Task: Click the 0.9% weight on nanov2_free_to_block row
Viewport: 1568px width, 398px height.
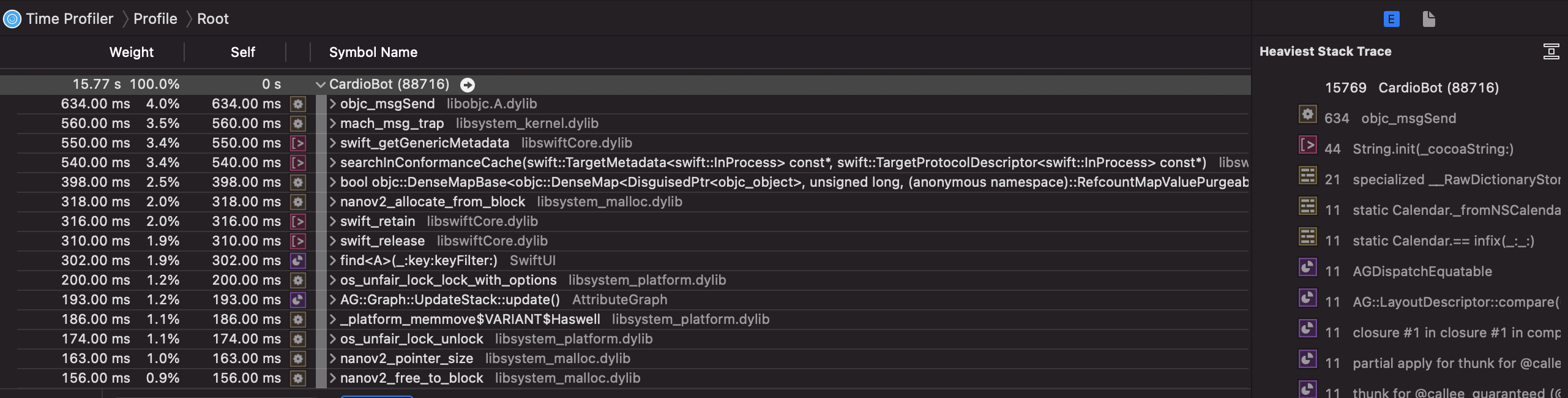Action: click(163, 378)
